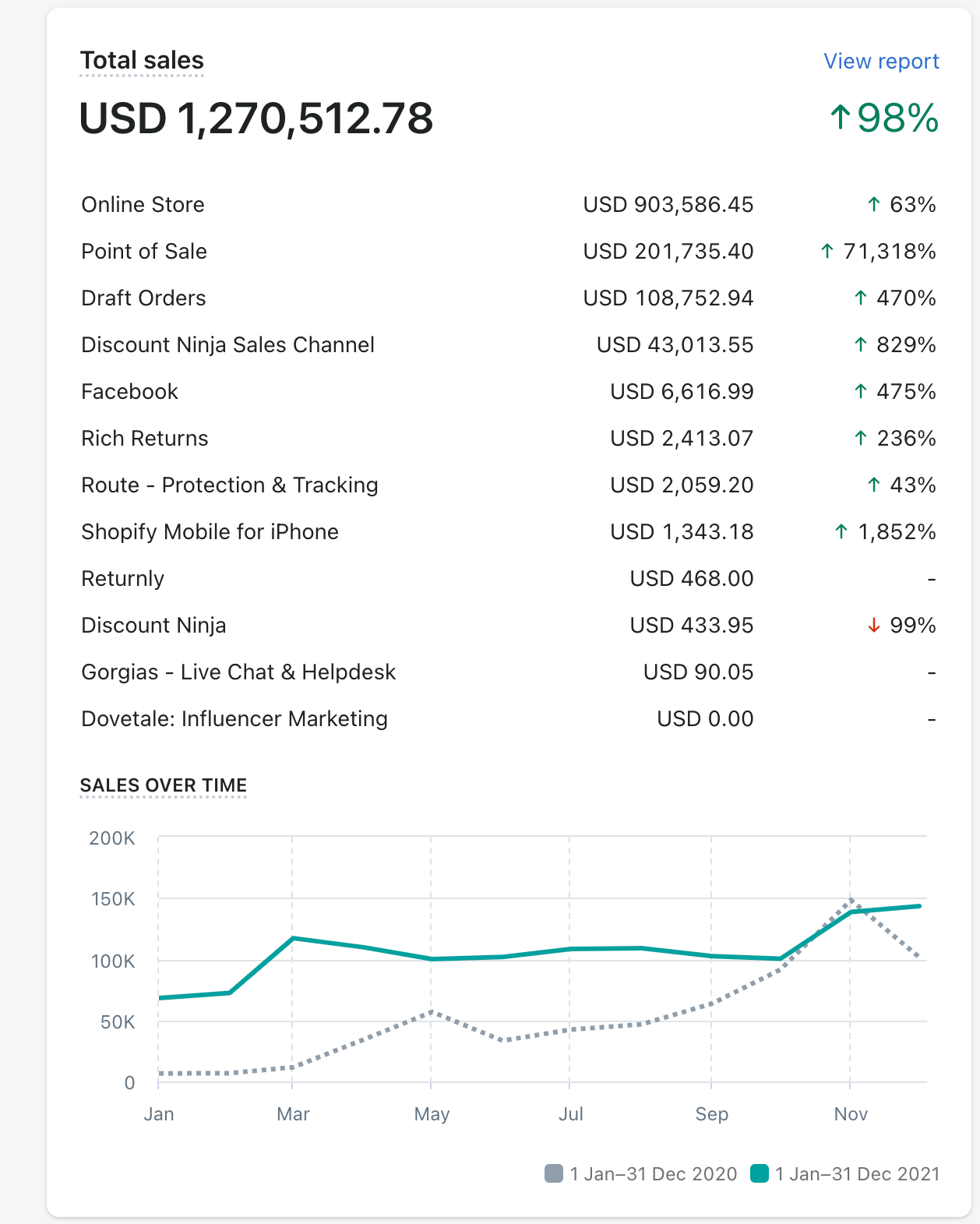Click the USD 108,752.94 value
Viewport: 980px width, 1224px height.
(668, 298)
